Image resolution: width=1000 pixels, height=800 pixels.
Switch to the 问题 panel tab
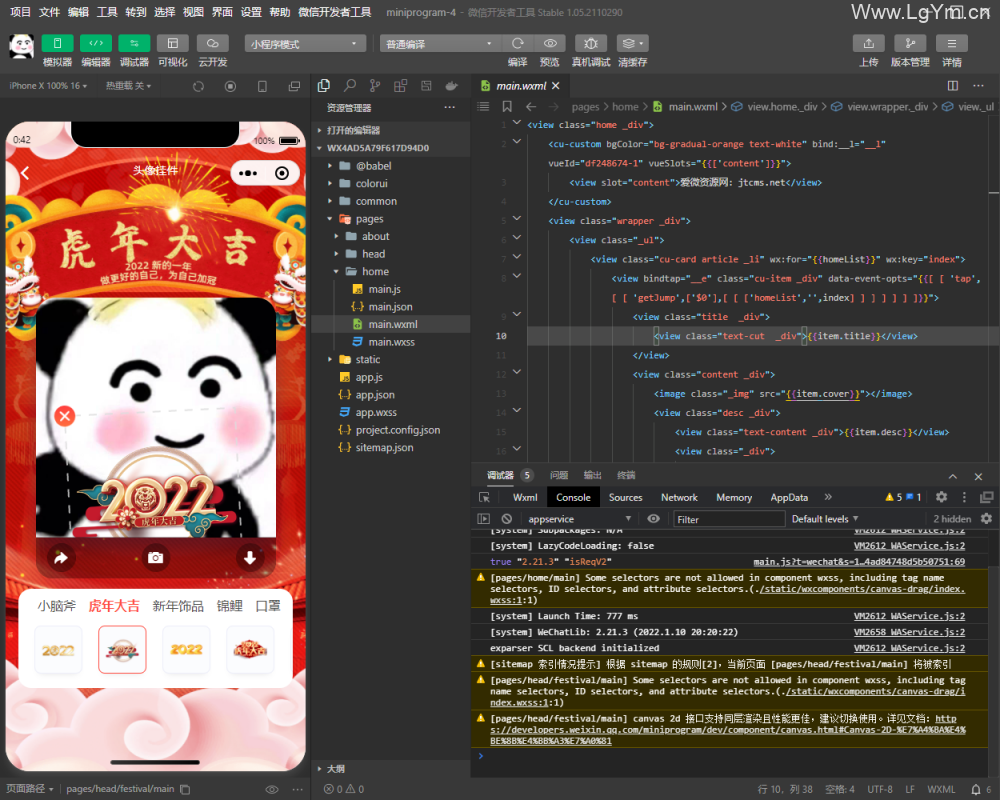[x=559, y=475]
